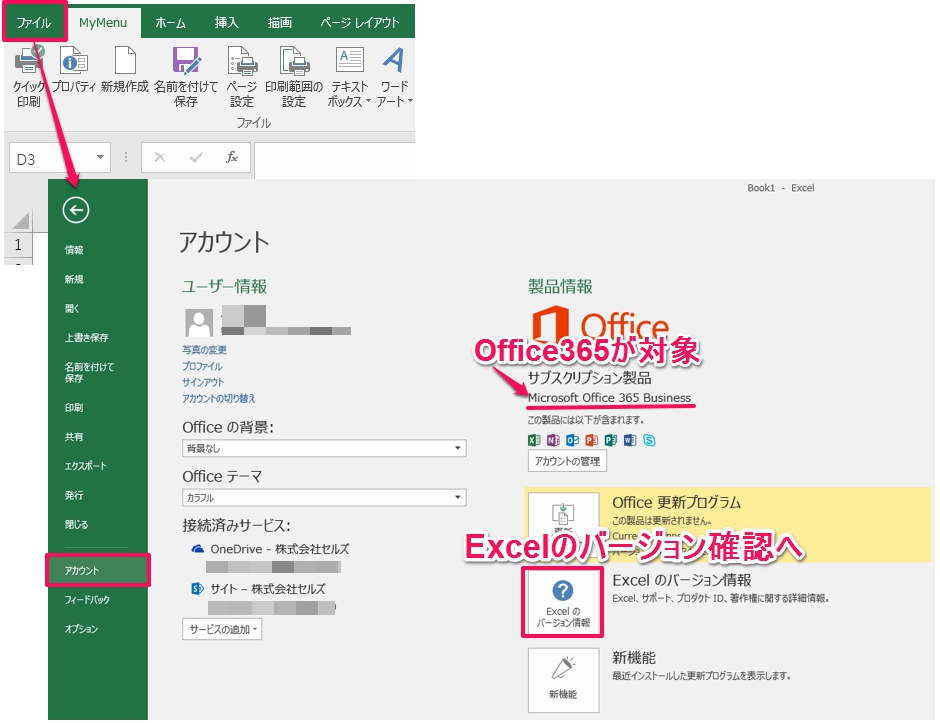
Task: Open the ワードアート WordArt icon
Action: point(394,77)
